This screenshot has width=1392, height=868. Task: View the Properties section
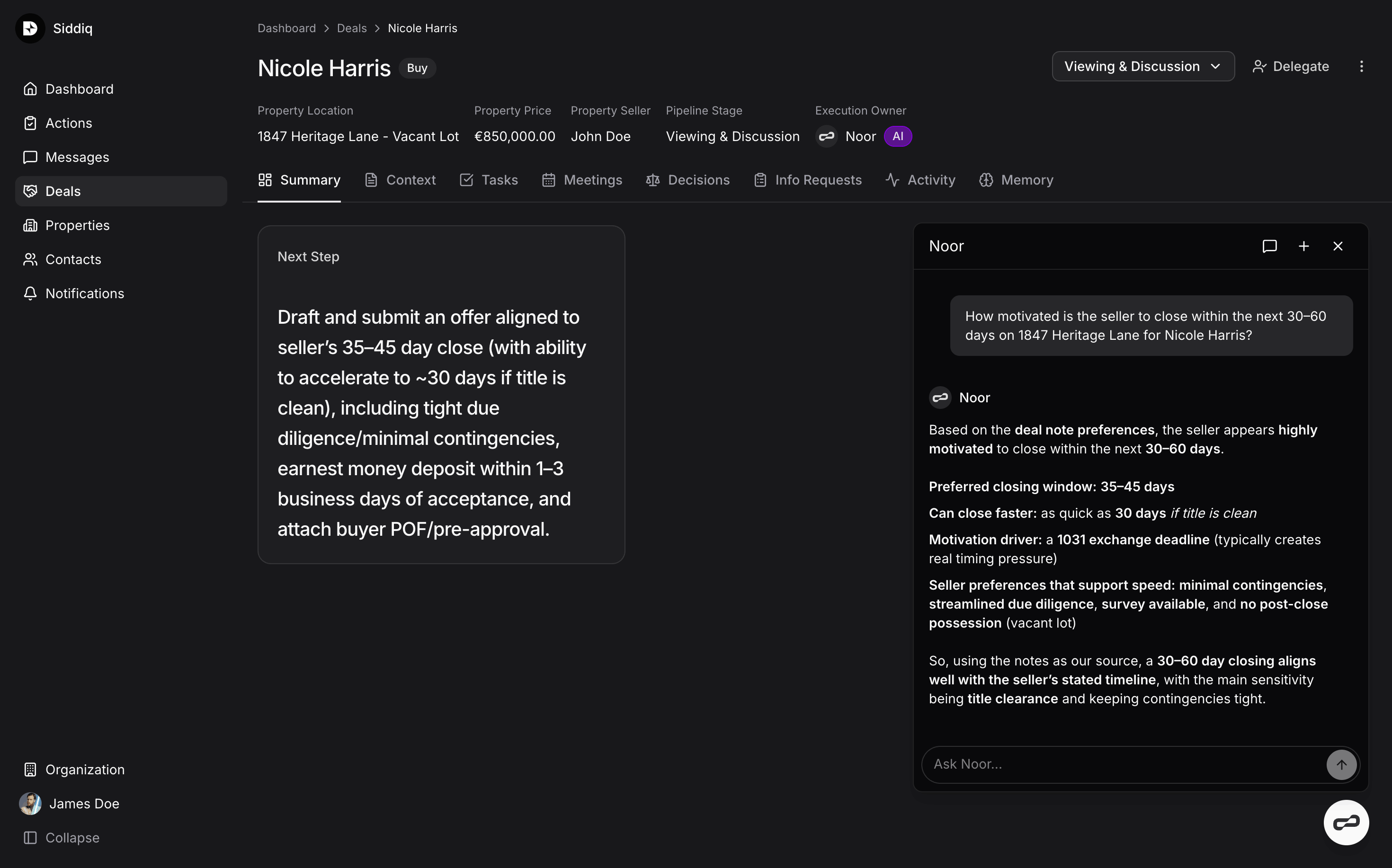[x=78, y=225]
